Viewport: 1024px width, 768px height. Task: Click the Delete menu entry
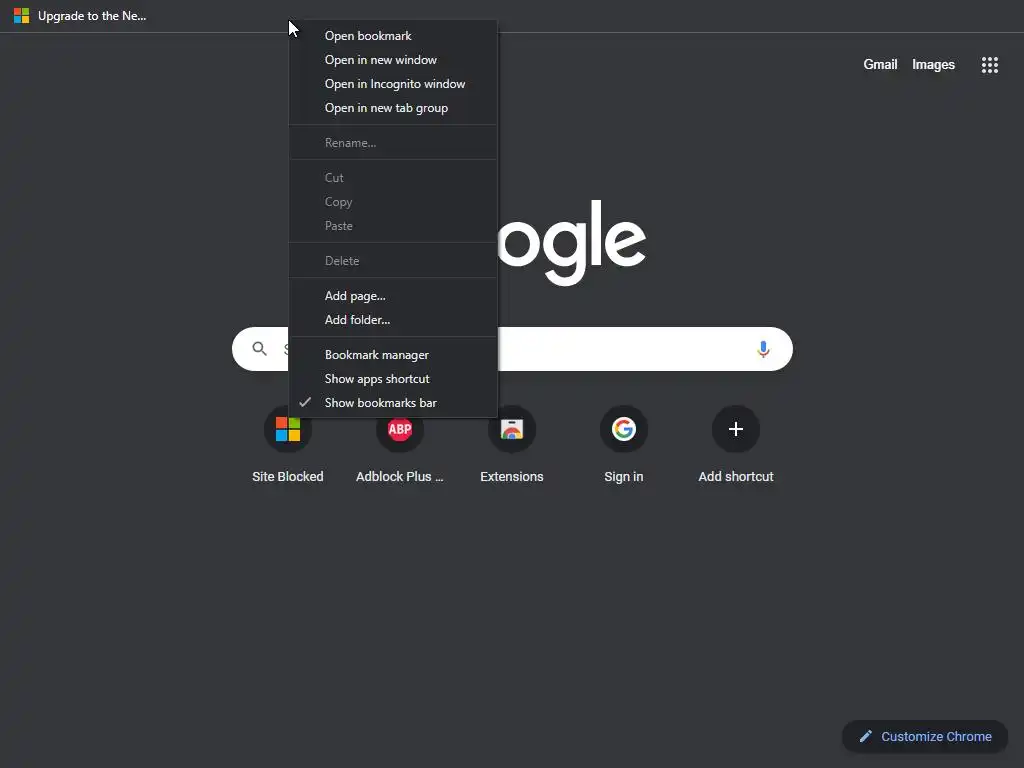tap(393, 261)
